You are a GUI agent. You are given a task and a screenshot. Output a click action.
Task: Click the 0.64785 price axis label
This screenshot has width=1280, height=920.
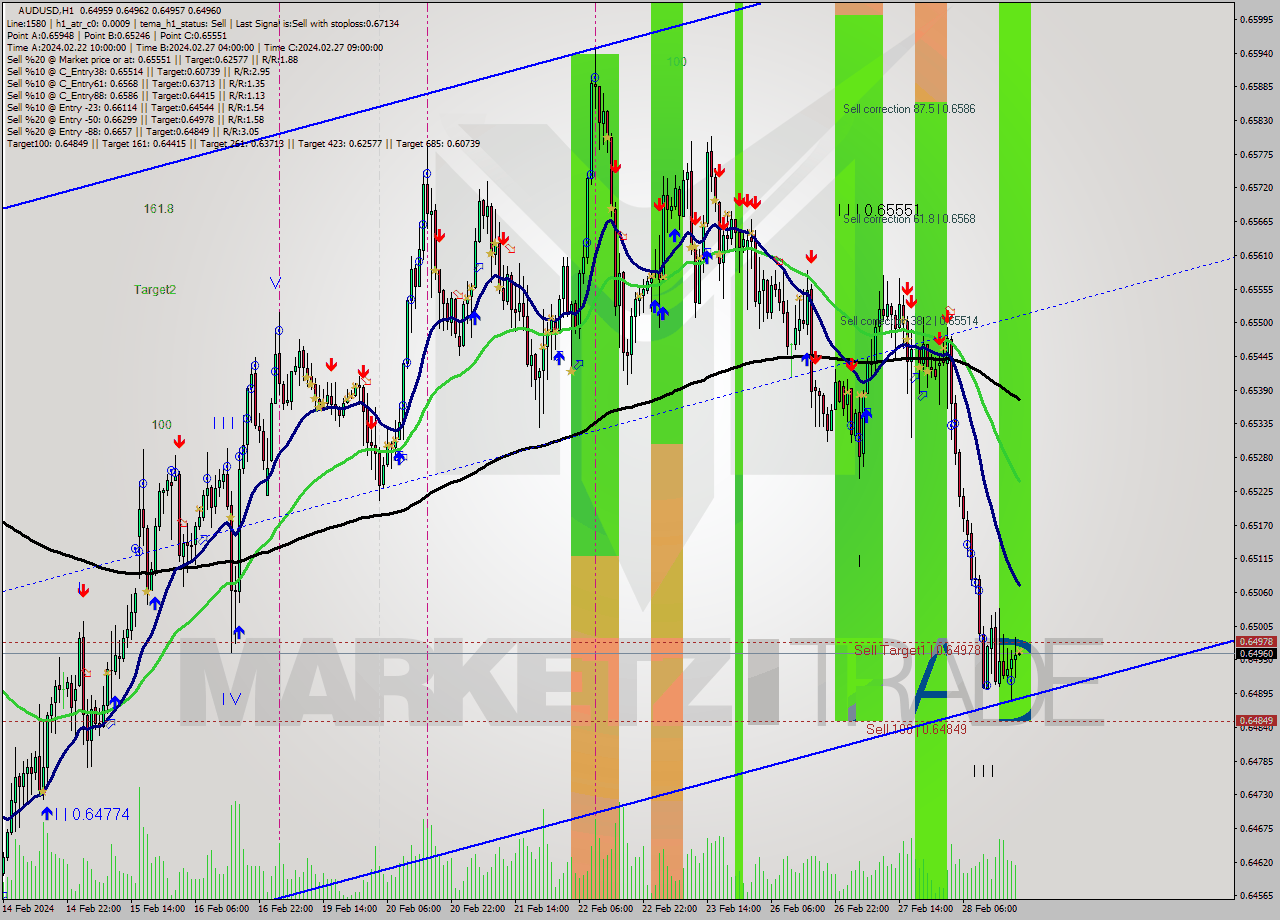click(1256, 762)
